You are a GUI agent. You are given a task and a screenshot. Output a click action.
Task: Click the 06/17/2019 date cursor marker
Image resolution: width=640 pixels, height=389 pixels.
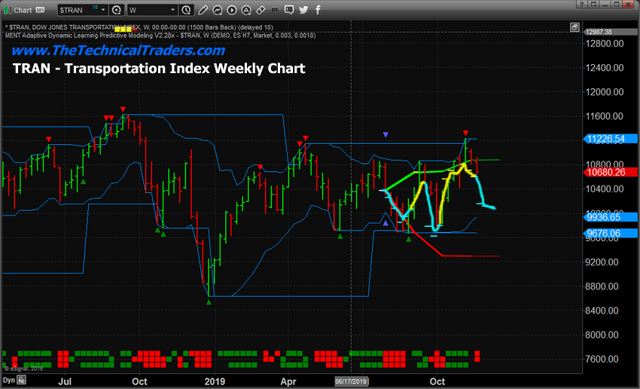pos(351,382)
